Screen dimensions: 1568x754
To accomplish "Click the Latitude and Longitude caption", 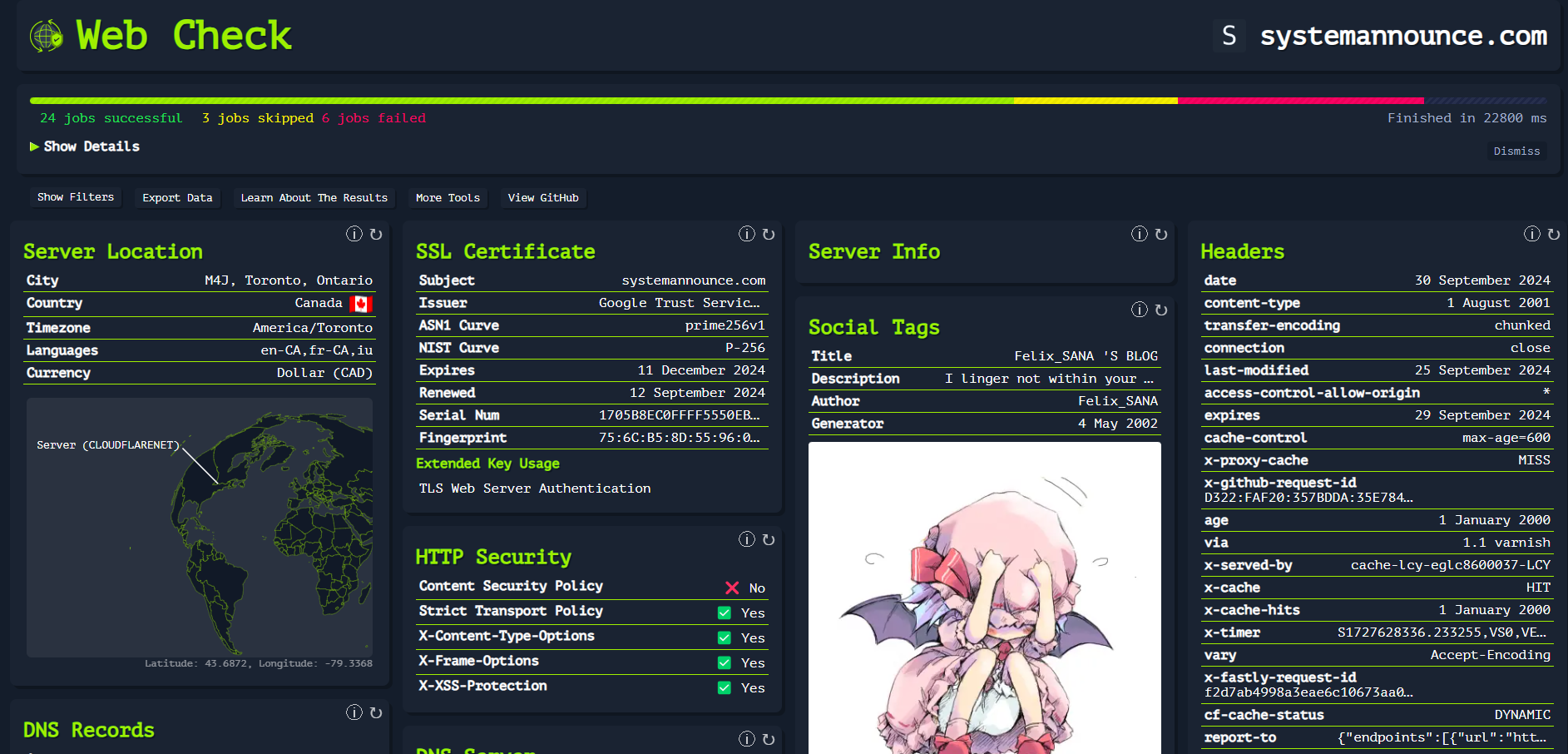I will [259, 663].
